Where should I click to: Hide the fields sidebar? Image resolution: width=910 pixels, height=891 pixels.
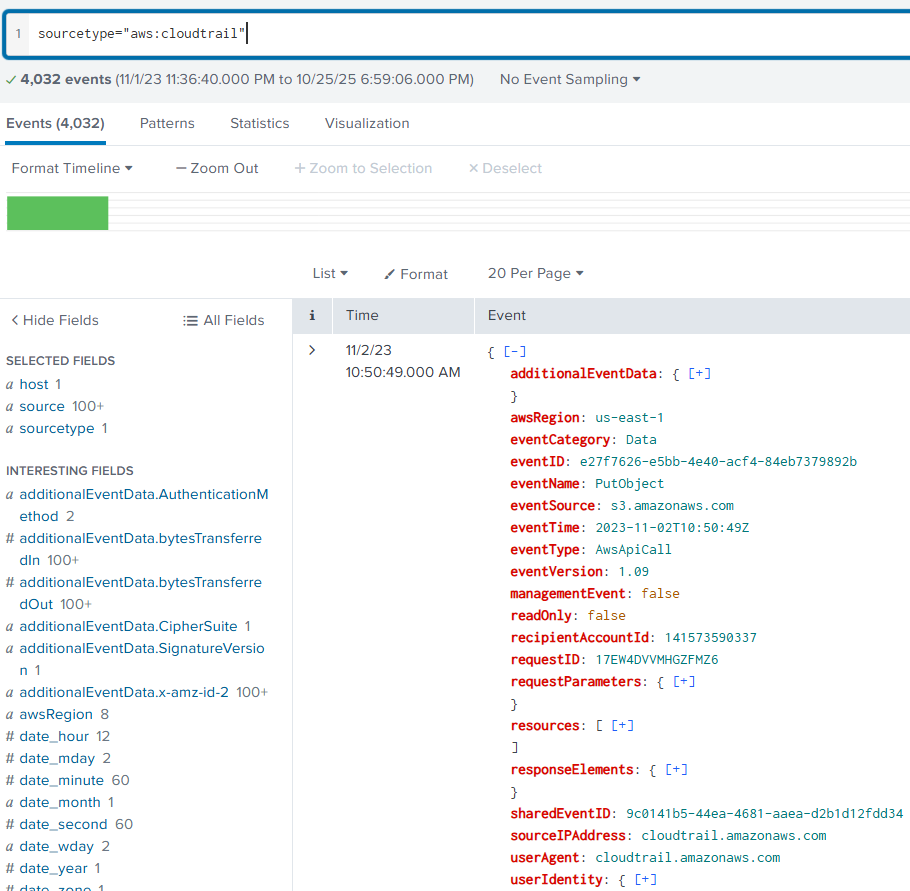pos(55,320)
